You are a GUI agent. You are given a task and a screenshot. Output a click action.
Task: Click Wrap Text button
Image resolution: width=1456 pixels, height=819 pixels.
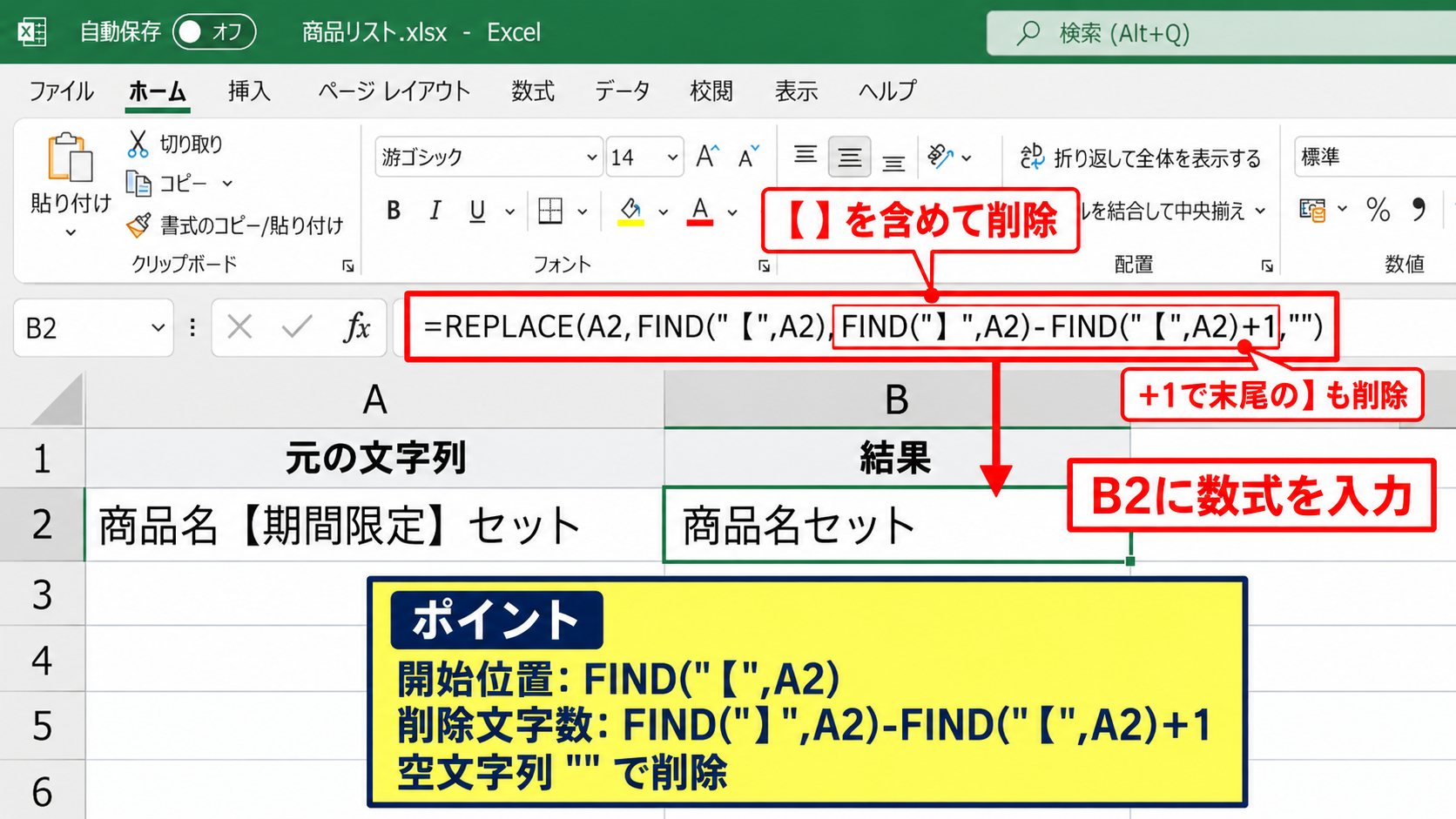pos(1140,158)
